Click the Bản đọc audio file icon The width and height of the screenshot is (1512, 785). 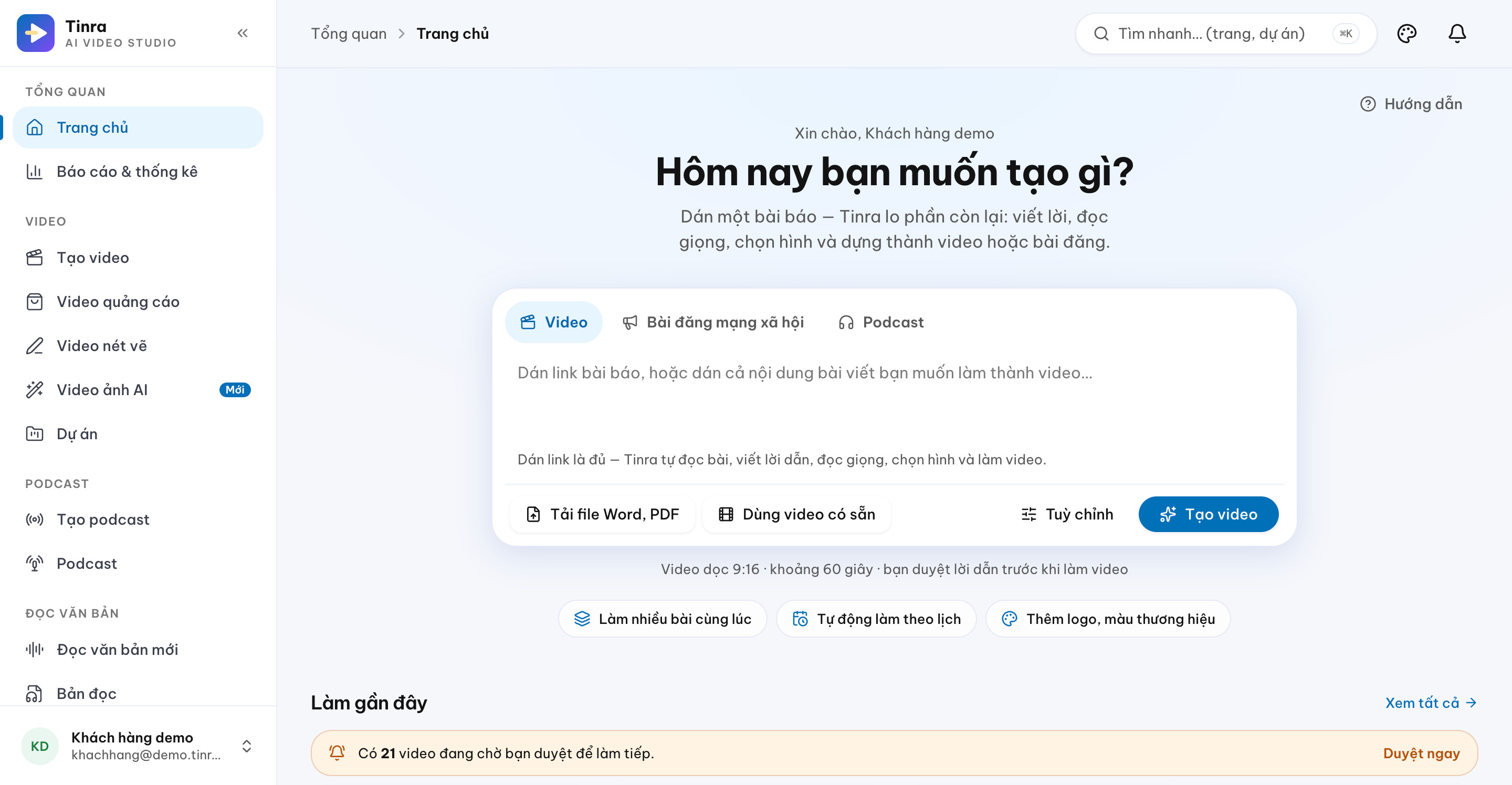click(x=35, y=694)
